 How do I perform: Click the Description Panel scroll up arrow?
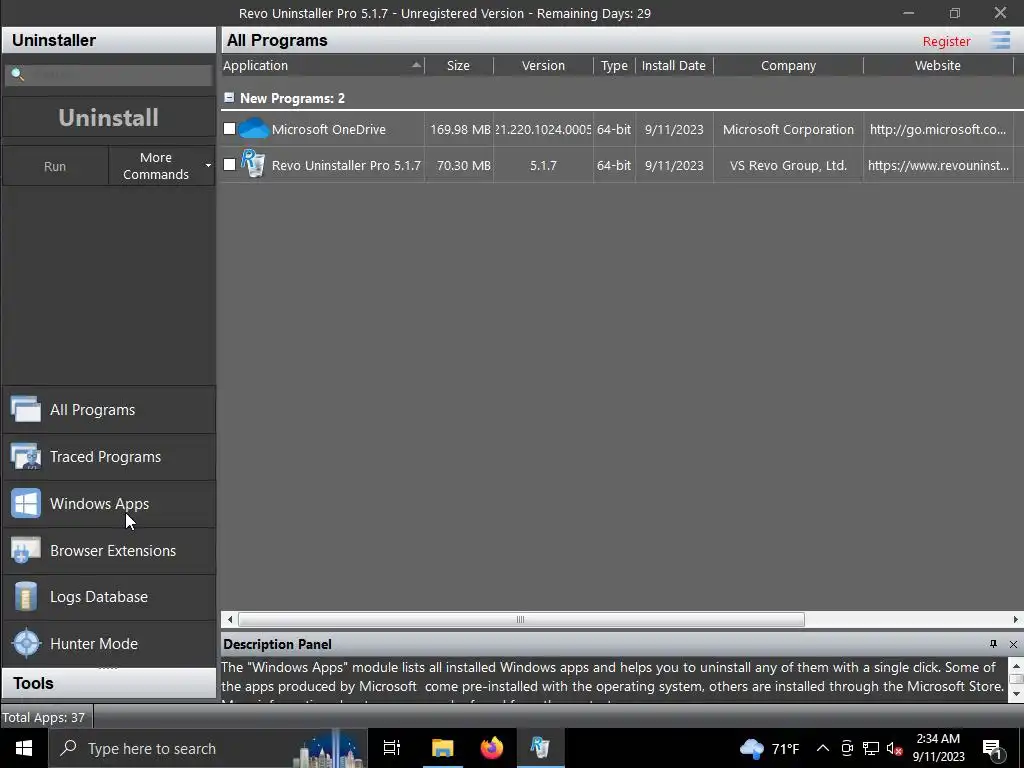coord(1016,666)
